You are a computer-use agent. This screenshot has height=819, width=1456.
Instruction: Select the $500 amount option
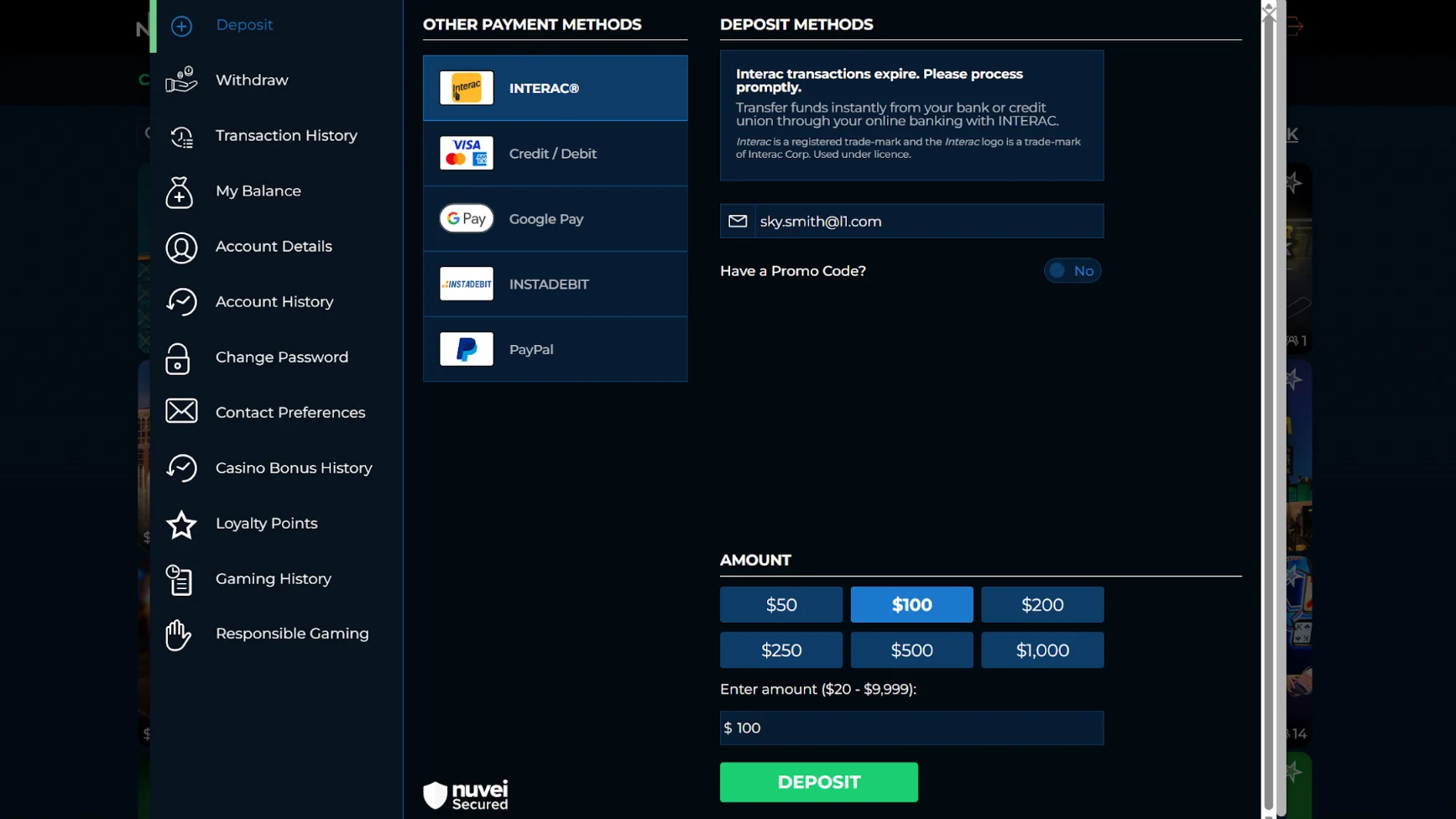[911, 649]
